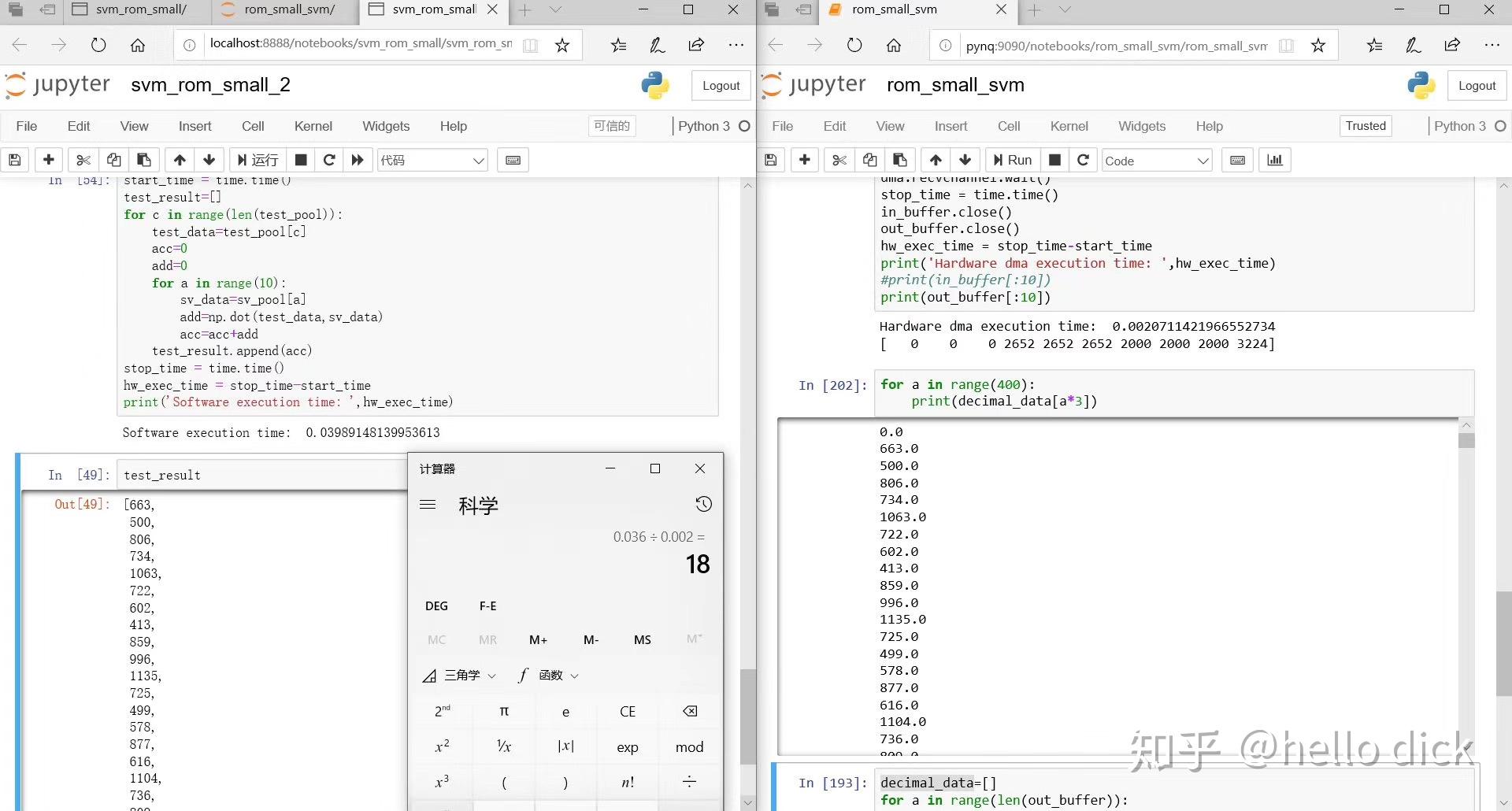Go to home page in right browser
The width and height of the screenshot is (1512, 811).
[894, 46]
